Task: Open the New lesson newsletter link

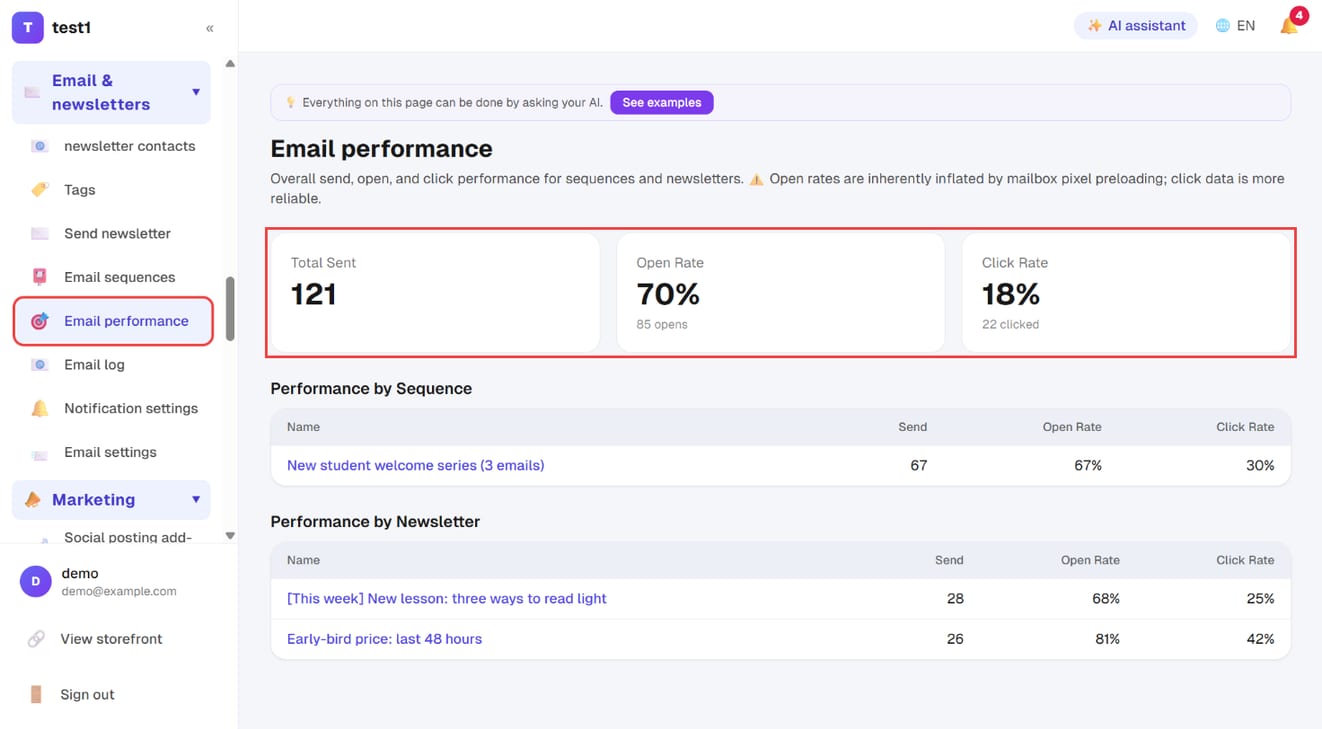Action: pos(447,598)
